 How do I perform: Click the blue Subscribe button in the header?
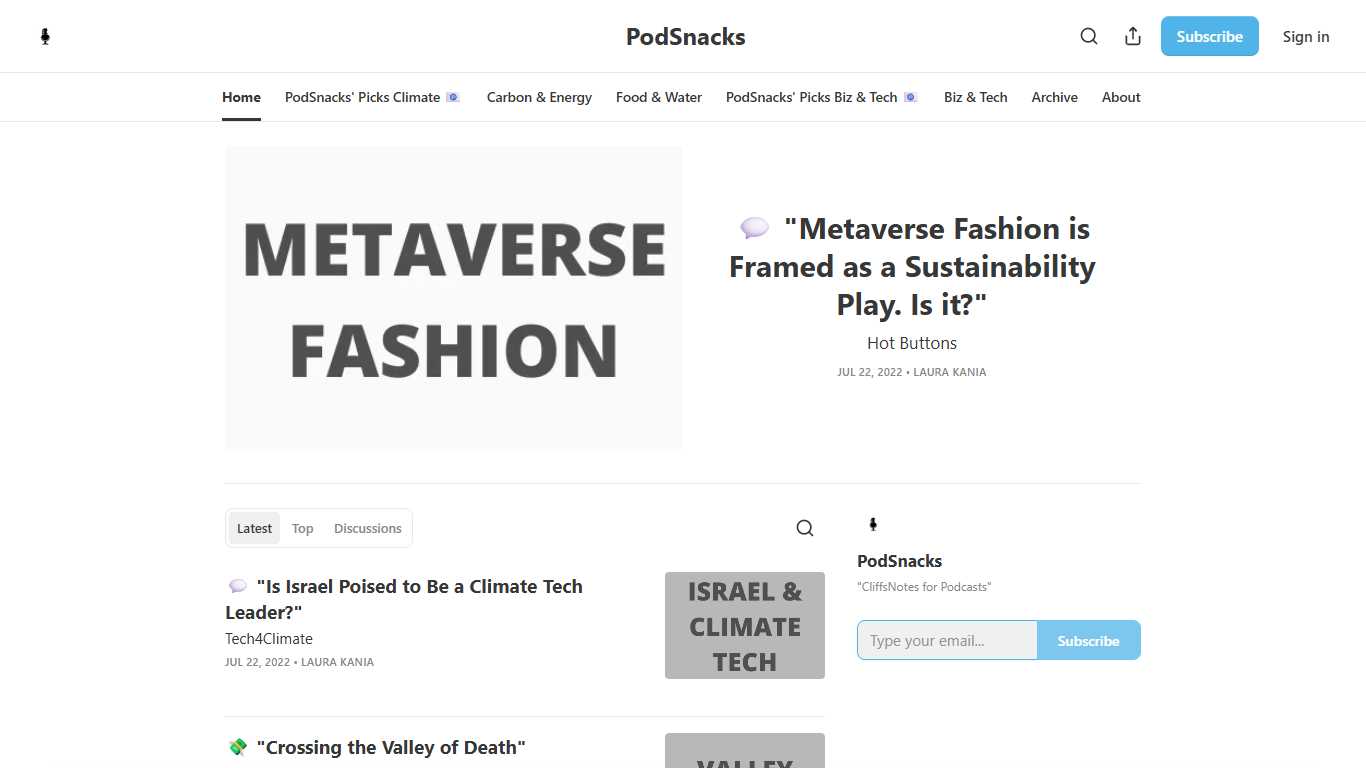1210,36
